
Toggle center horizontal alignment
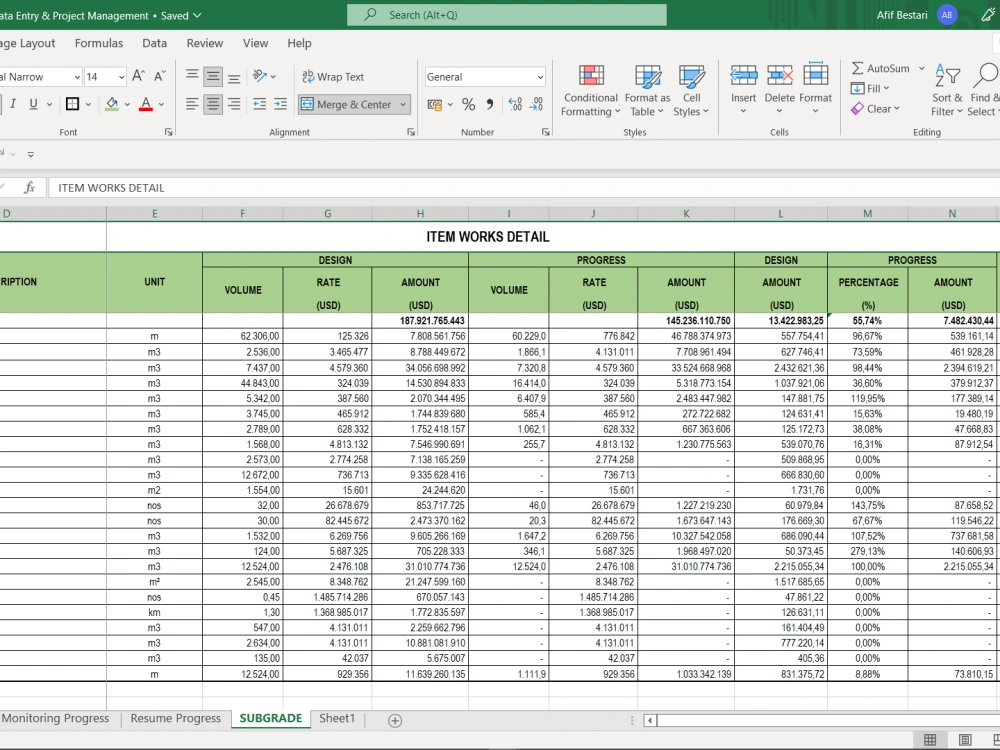click(x=213, y=104)
